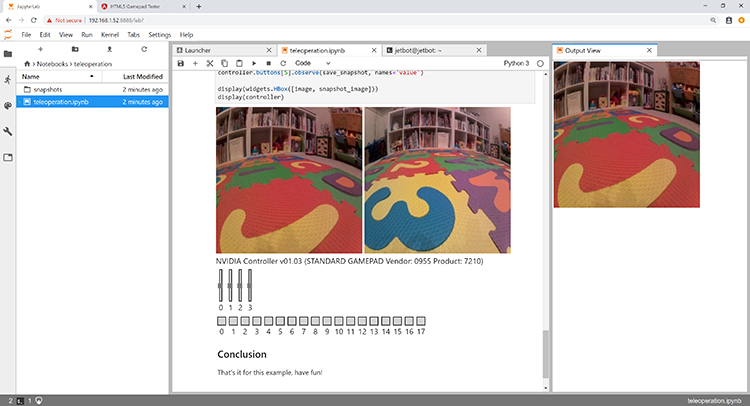
Task: Run the selected cell
Action: coord(254,63)
